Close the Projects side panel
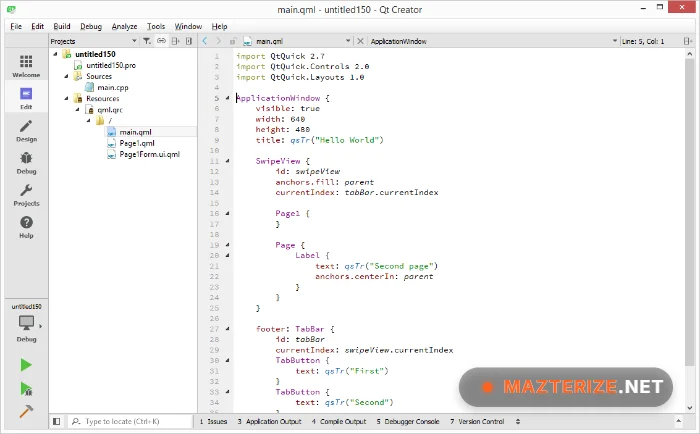 click(189, 41)
